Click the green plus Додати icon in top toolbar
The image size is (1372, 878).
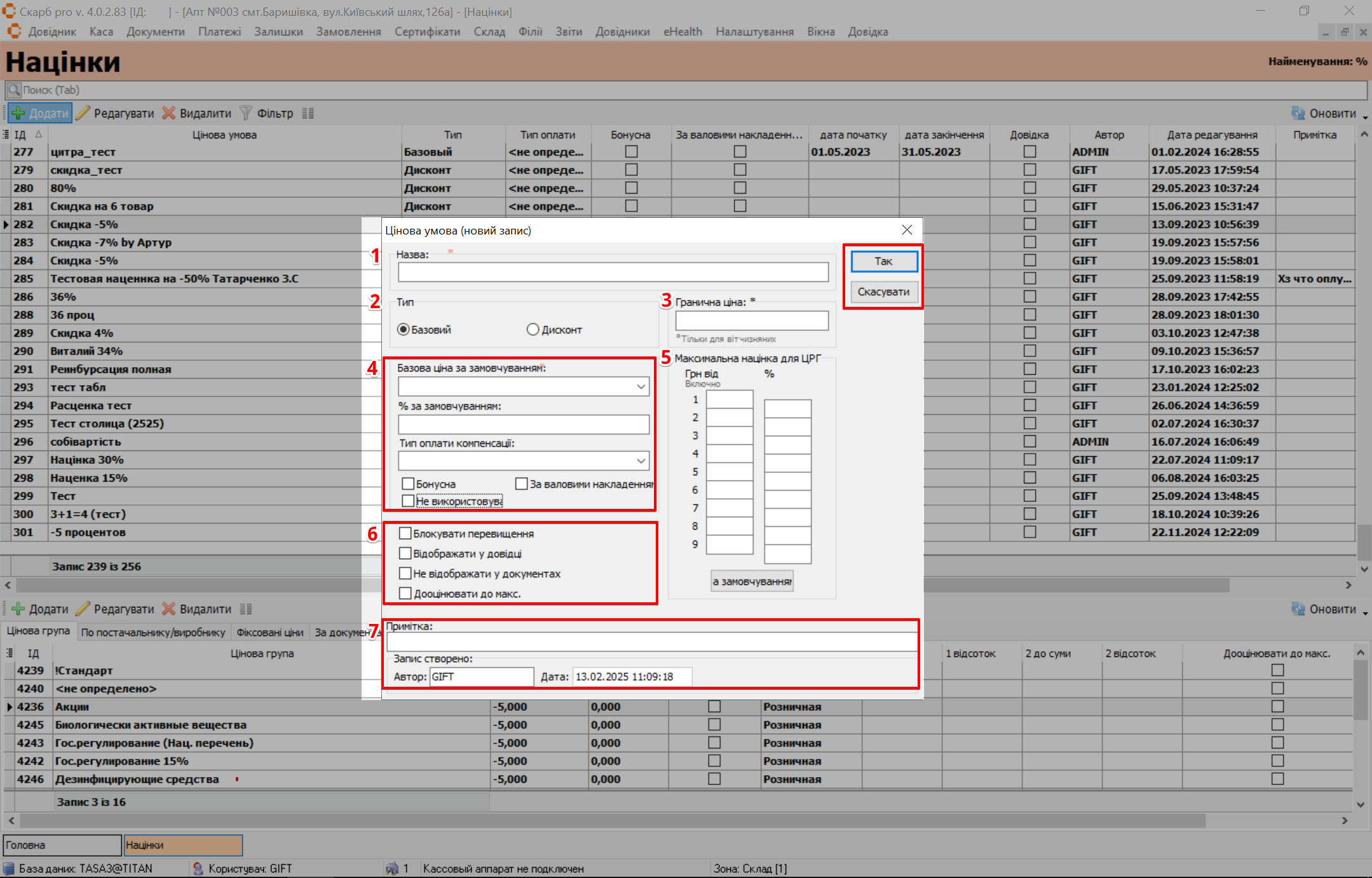[19, 113]
